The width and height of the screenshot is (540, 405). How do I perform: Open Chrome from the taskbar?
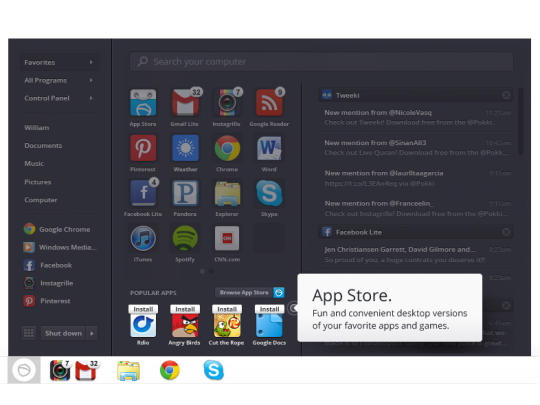pyautogui.click(x=170, y=370)
